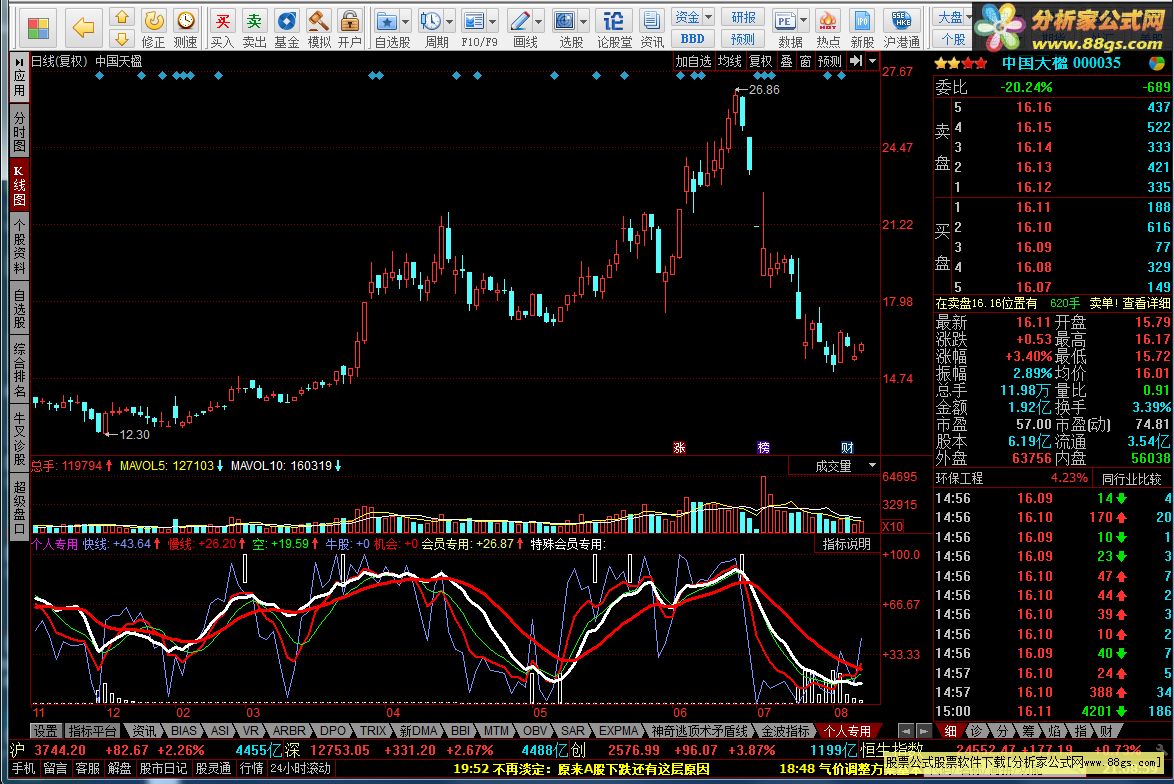Click the small orange up arrow icon
Screen dimensions: 1174x784
pos(122,16)
